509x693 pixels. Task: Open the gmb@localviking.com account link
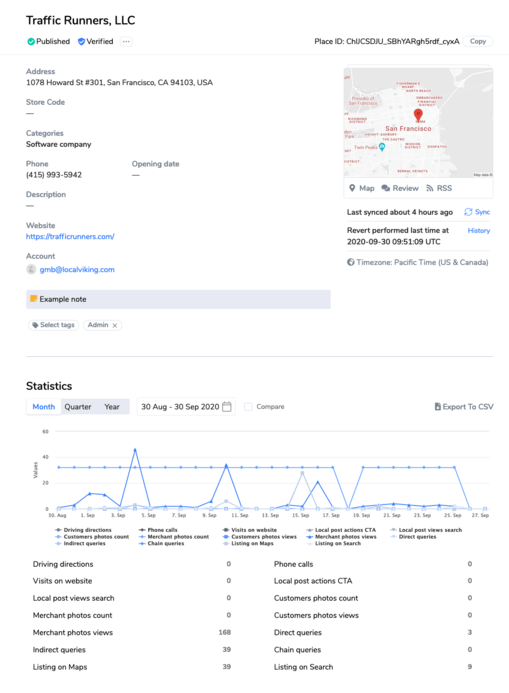click(77, 270)
